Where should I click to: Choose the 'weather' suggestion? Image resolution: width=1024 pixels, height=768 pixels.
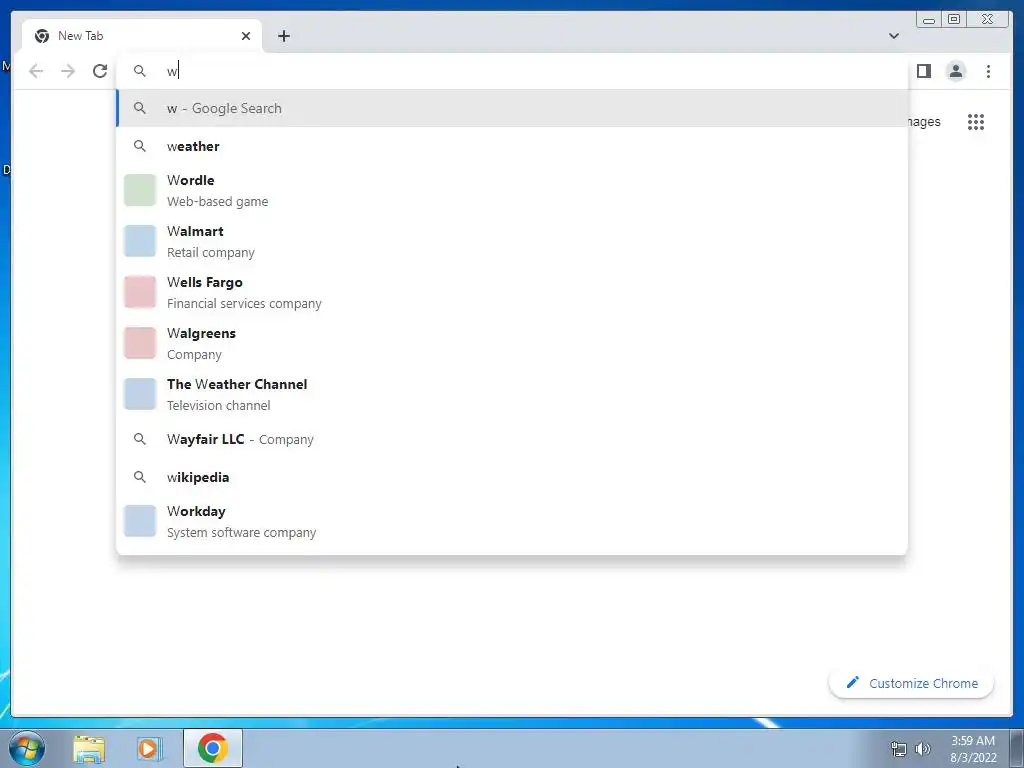(513, 146)
